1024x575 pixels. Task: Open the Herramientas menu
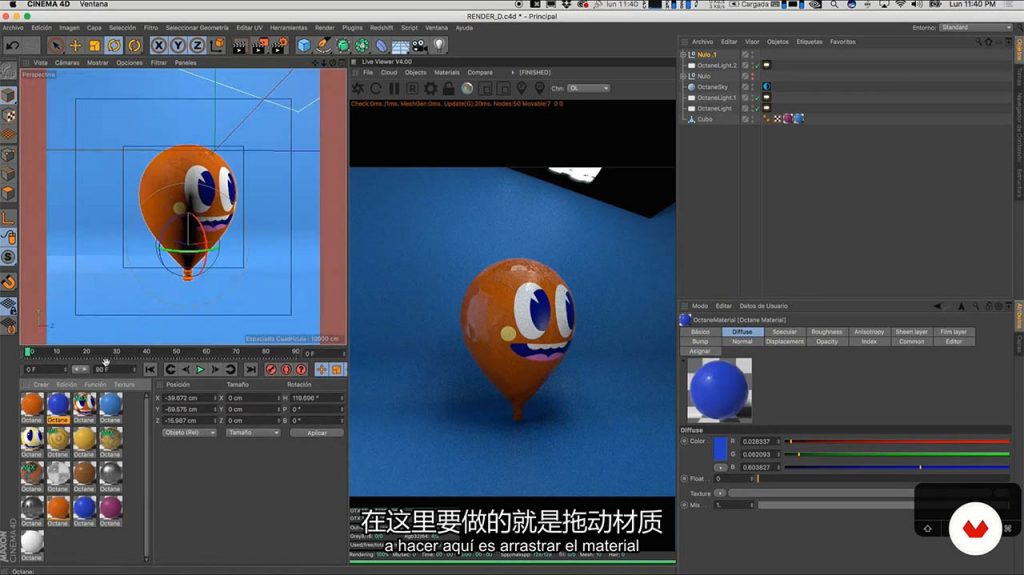[288, 28]
